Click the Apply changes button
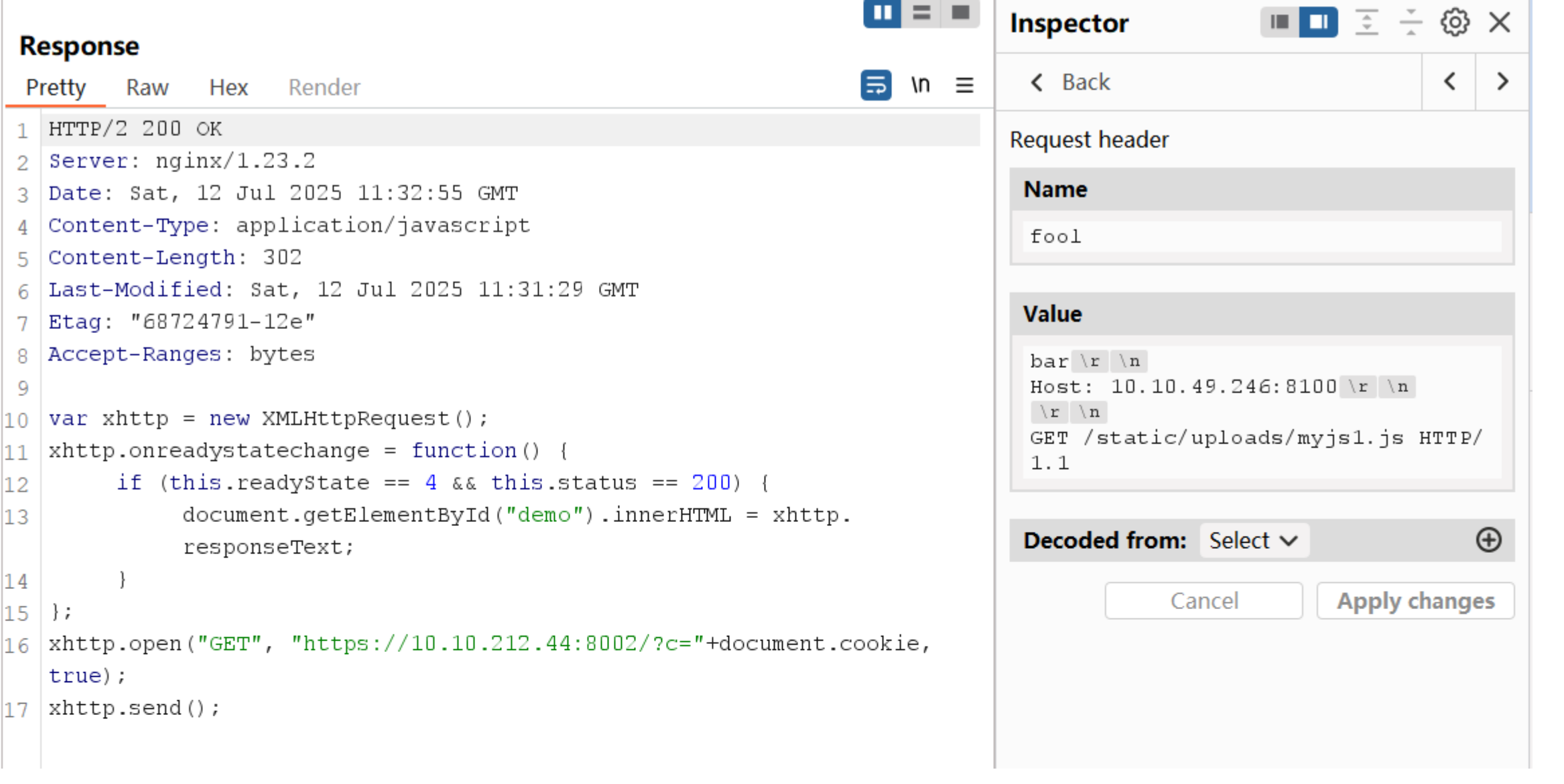The image size is (1564, 784). [x=1415, y=600]
